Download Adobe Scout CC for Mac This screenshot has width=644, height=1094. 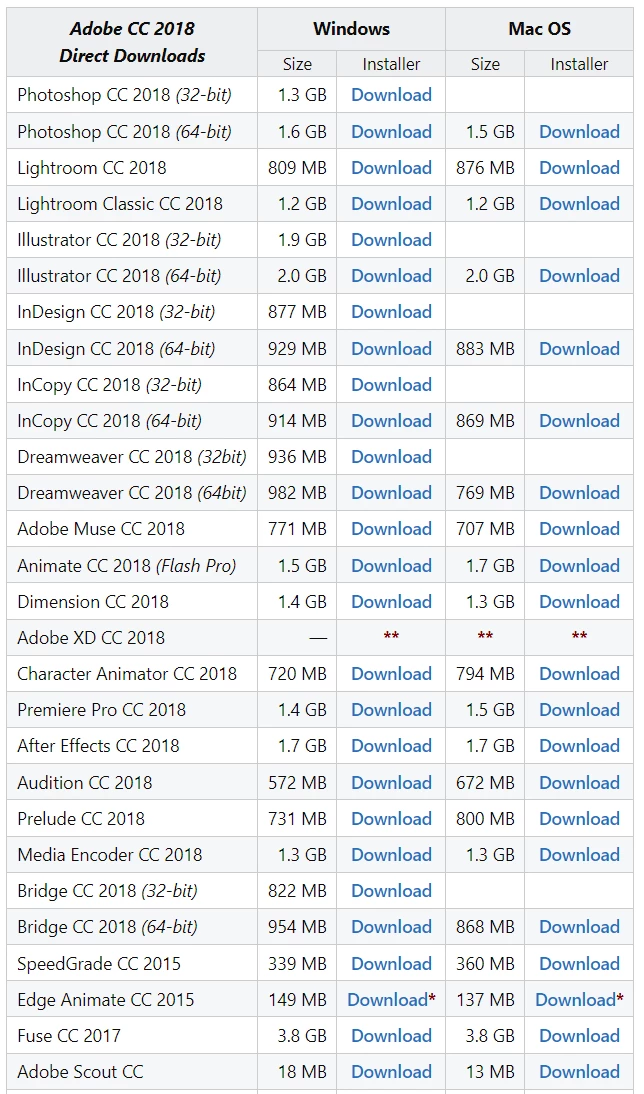click(579, 1072)
